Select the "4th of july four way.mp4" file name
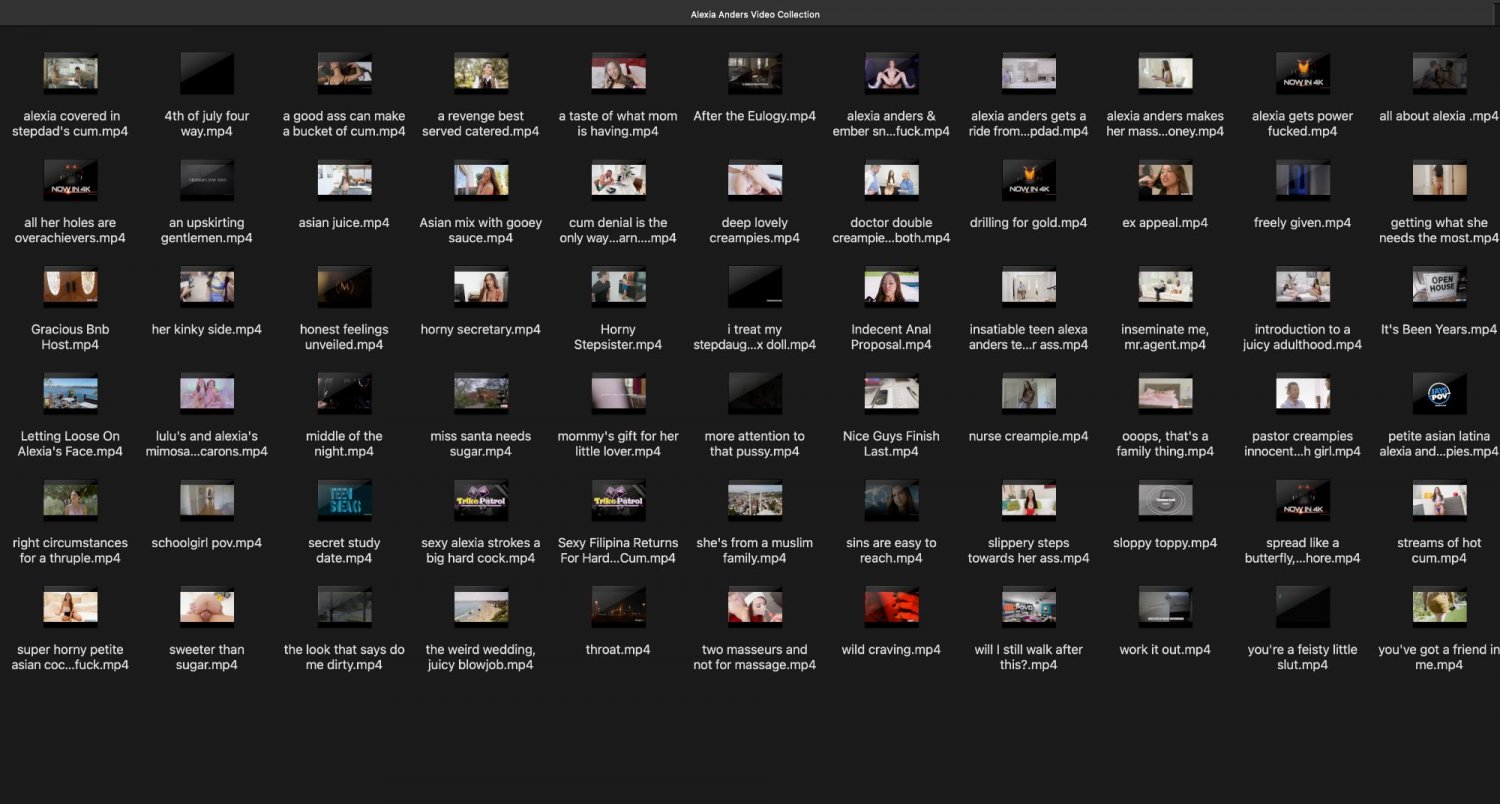 pos(206,123)
